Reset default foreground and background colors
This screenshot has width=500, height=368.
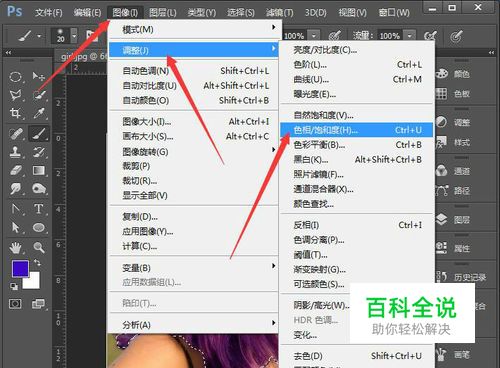pyautogui.click(x=14, y=286)
